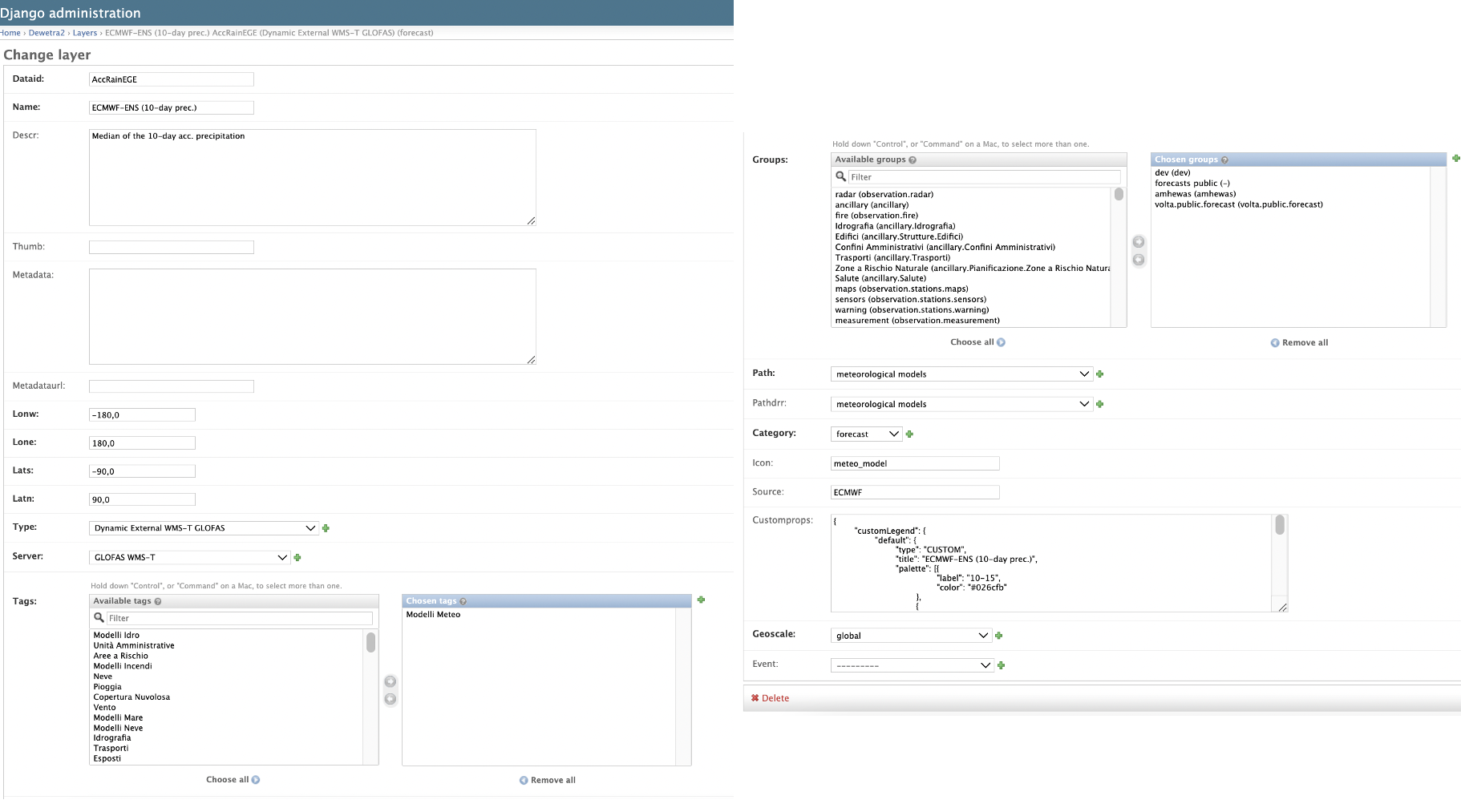
Task: Click the Available tags help icon
Action: pyautogui.click(x=158, y=601)
